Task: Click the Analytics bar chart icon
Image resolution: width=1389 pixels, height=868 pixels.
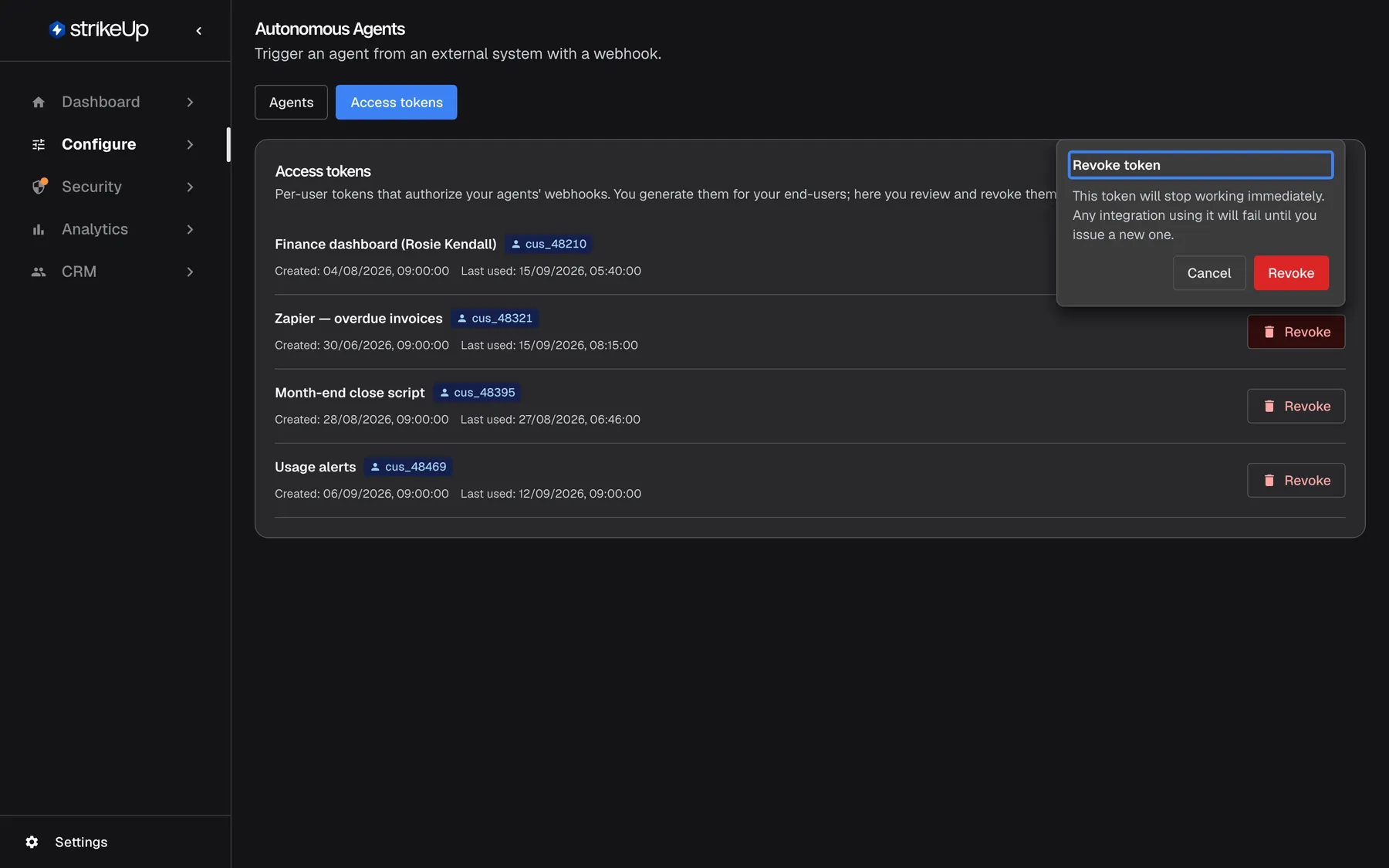Action: [x=39, y=229]
